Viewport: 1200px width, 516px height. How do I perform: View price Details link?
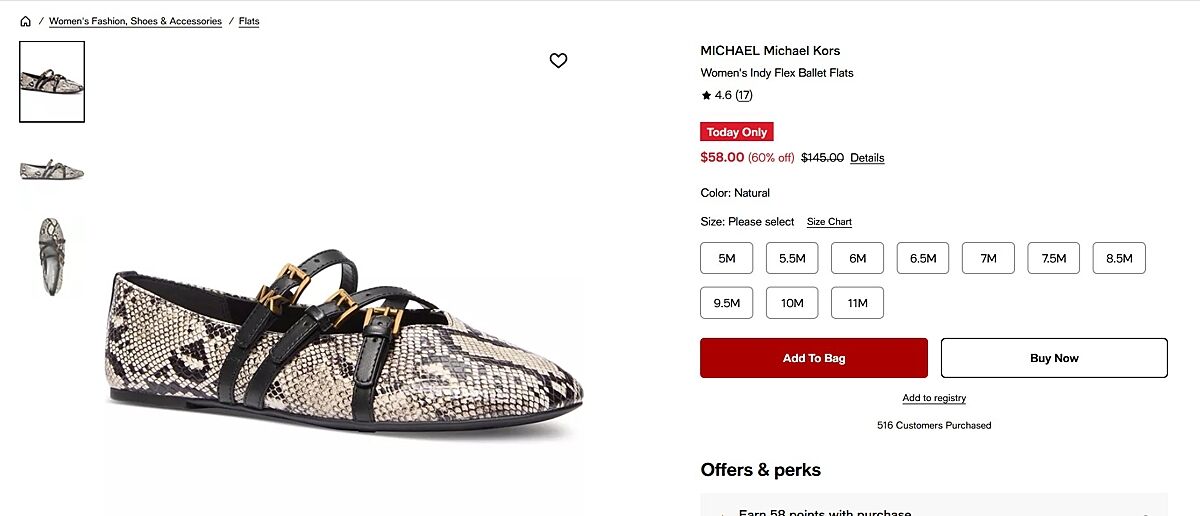[867, 158]
